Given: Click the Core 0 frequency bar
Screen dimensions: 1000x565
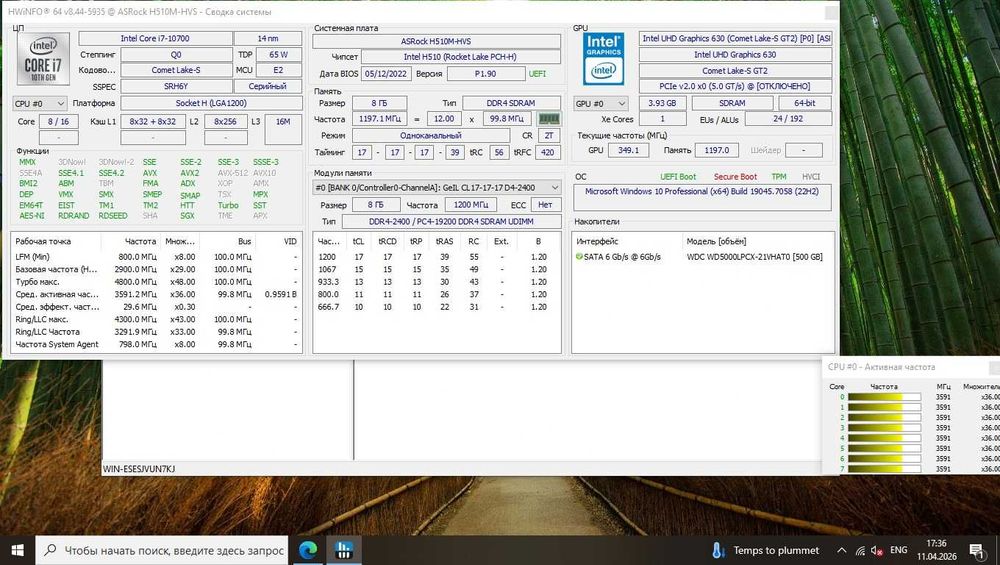Looking at the screenshot, I should [884, 397].
